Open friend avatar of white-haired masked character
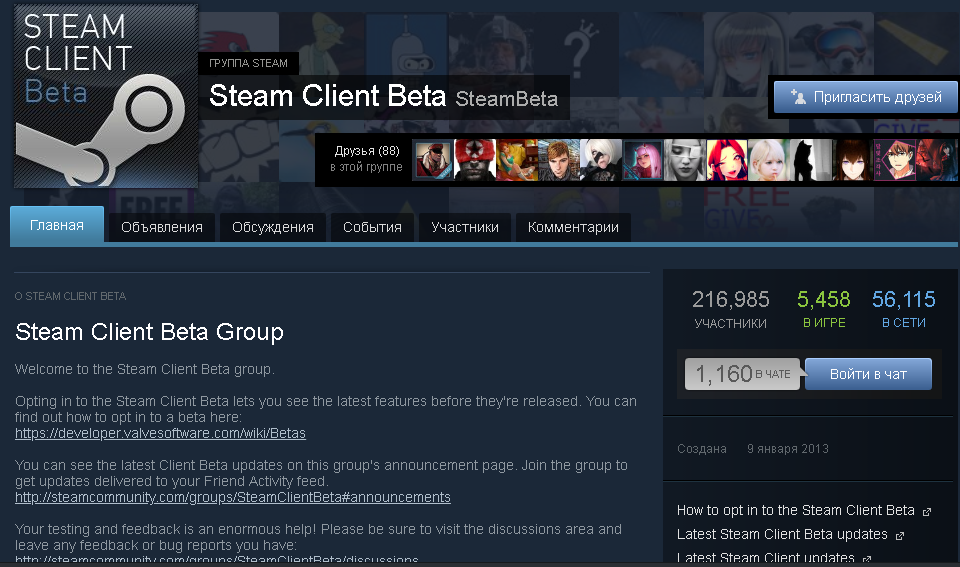Screen dimensions: 960x567 (x=601, y=160)
